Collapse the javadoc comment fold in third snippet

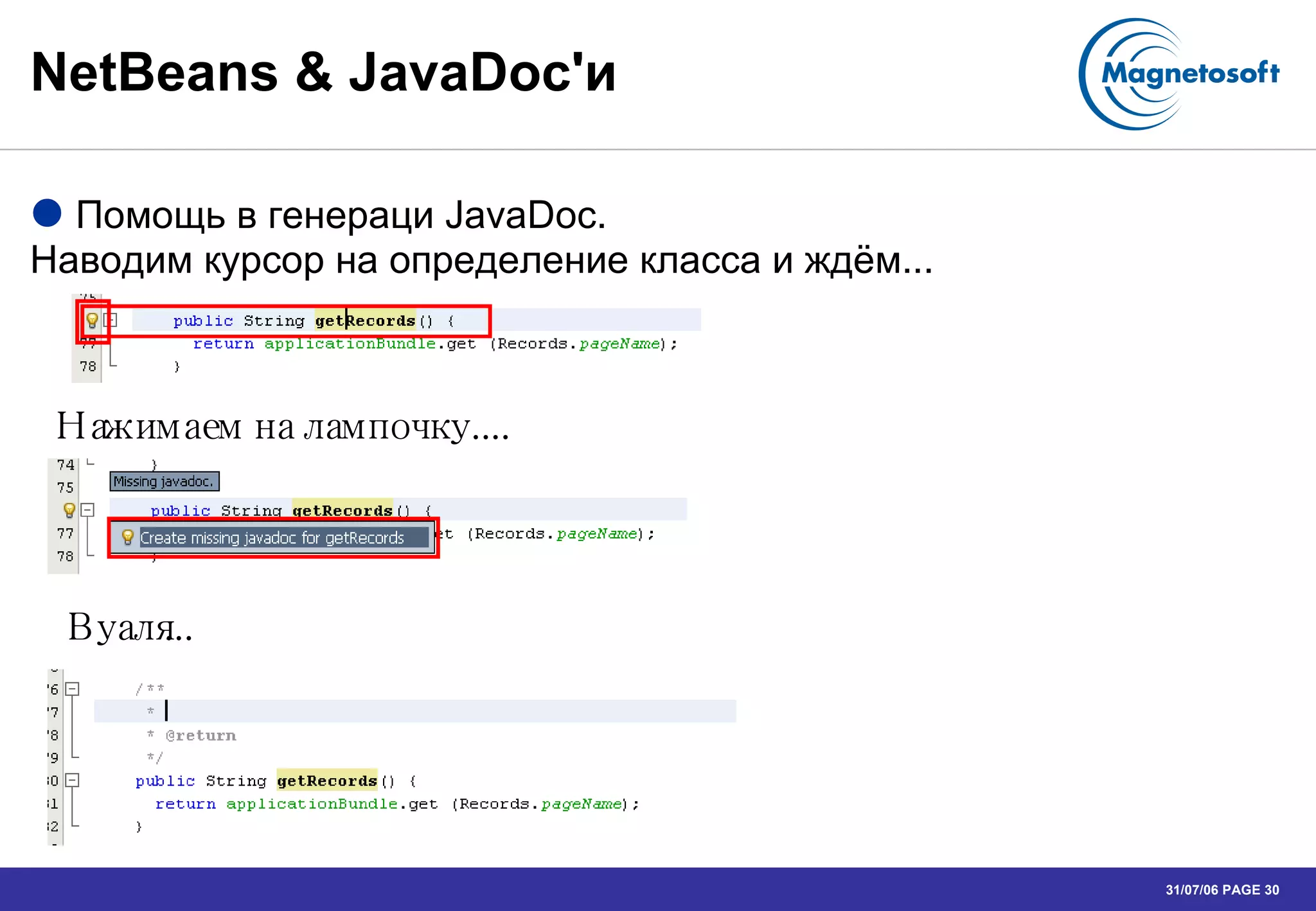click(x=73, y=689)
